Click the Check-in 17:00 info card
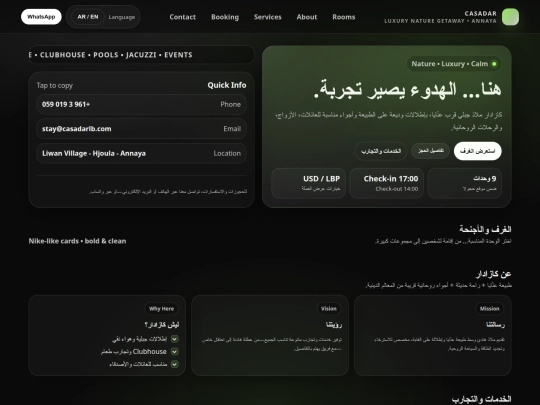This screenshot has width=540, height=405. [x=386, y=183]
